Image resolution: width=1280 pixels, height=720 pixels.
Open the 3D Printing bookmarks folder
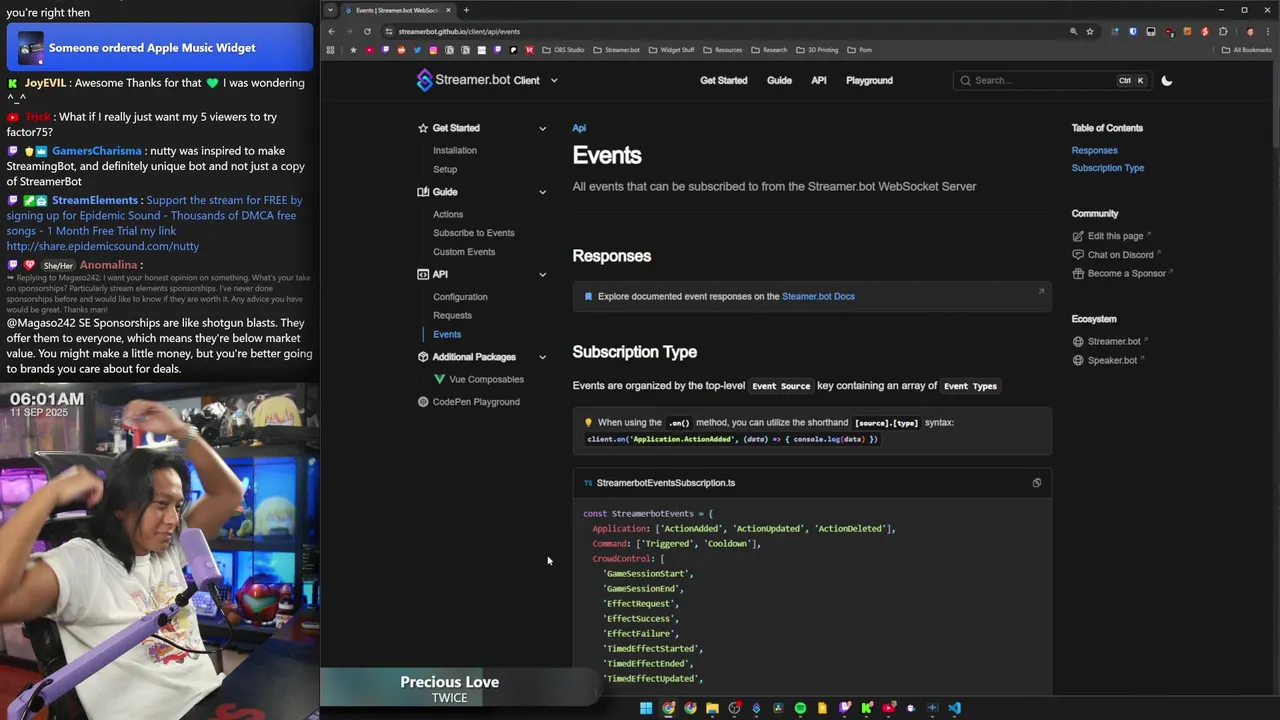point(817,50)
